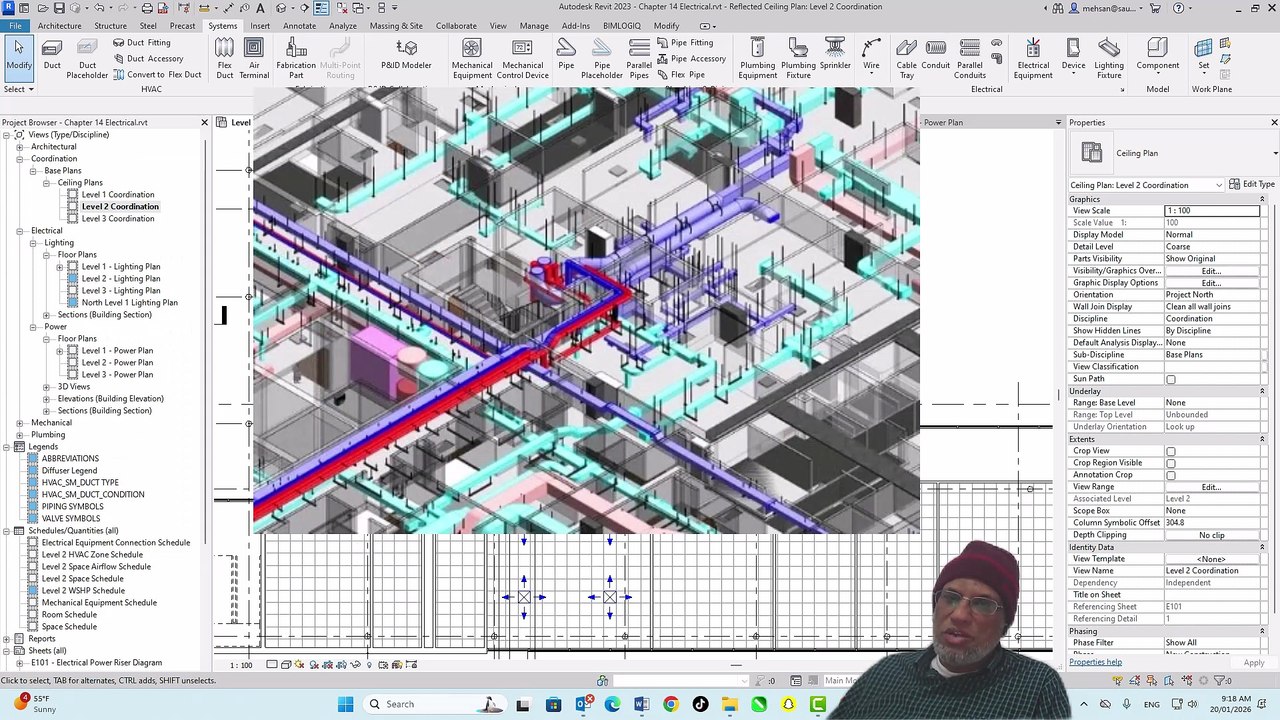Select the Parallel Conduits tool
Image resolution: width=1280 pixels, height=720 pixels.
tap(970, 59)
